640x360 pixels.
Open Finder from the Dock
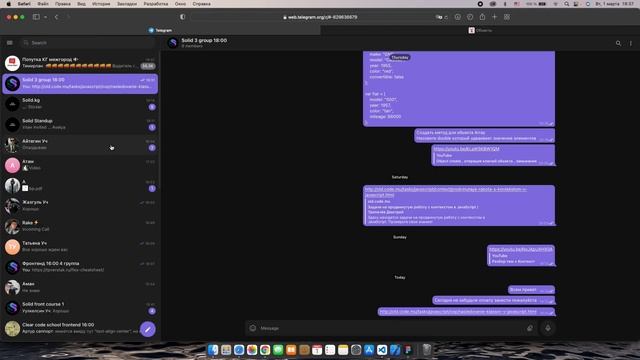(213, 350)
